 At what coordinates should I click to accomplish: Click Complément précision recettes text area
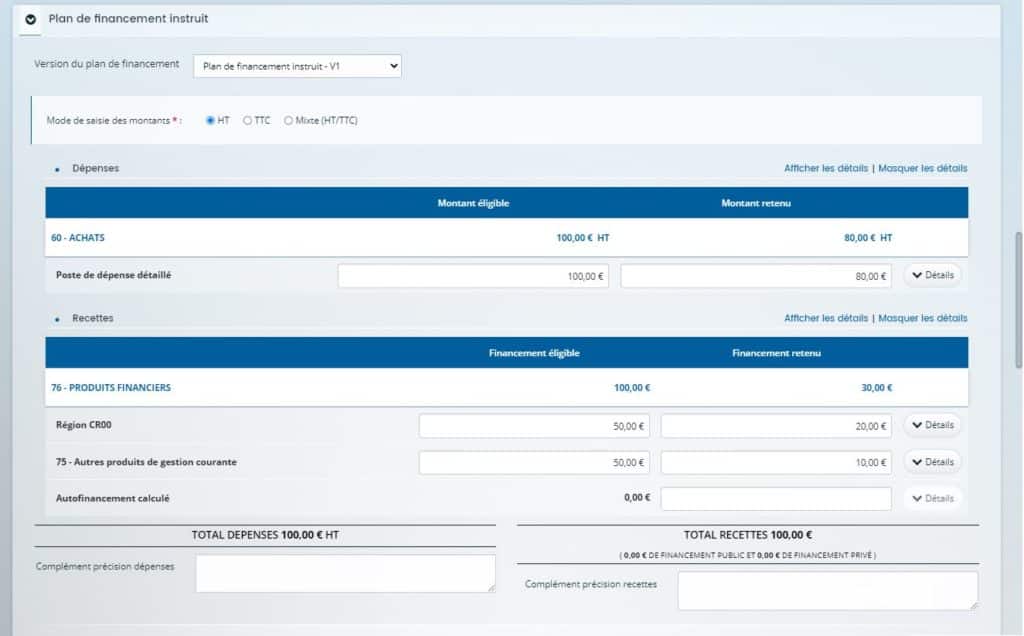click(827, 590)
